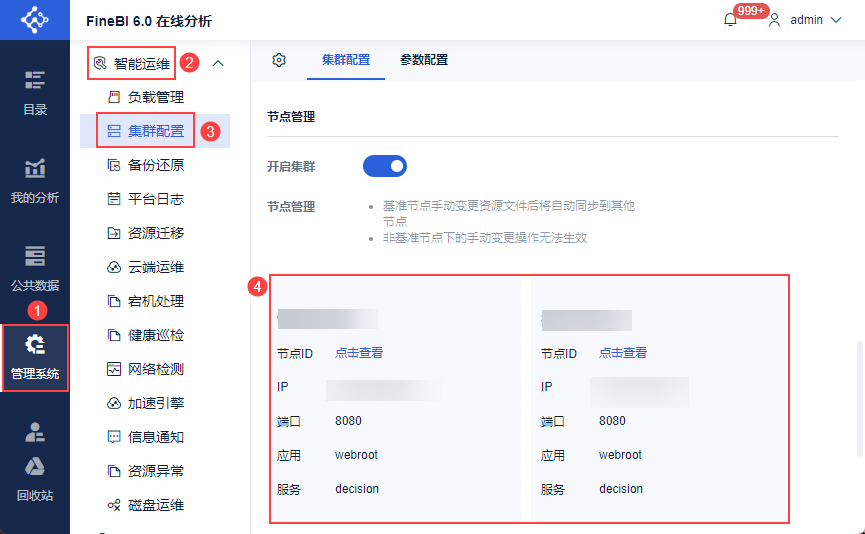This screenshot has height=534, width=865.
Task: Open 回收站 recycle bin icon
Action: [x=35, y=467]
